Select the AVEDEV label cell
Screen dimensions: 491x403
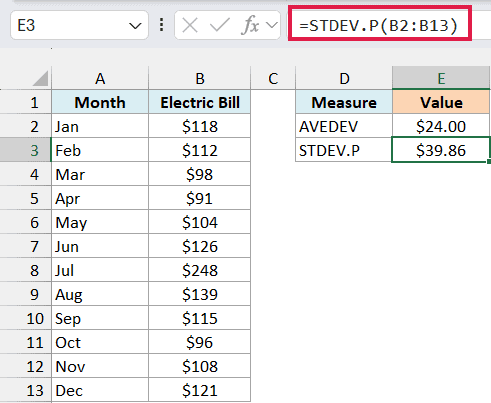pyautogui.click(x=344, y=126)
